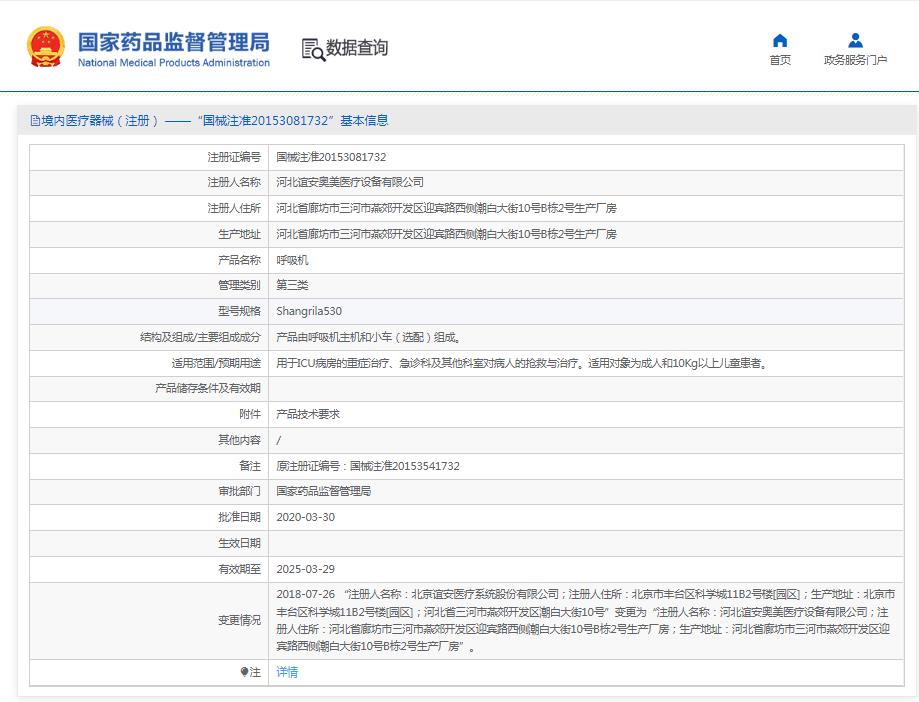Click the 数据查询 heading text
Screen dimensions: 919x702
[357, 48]
